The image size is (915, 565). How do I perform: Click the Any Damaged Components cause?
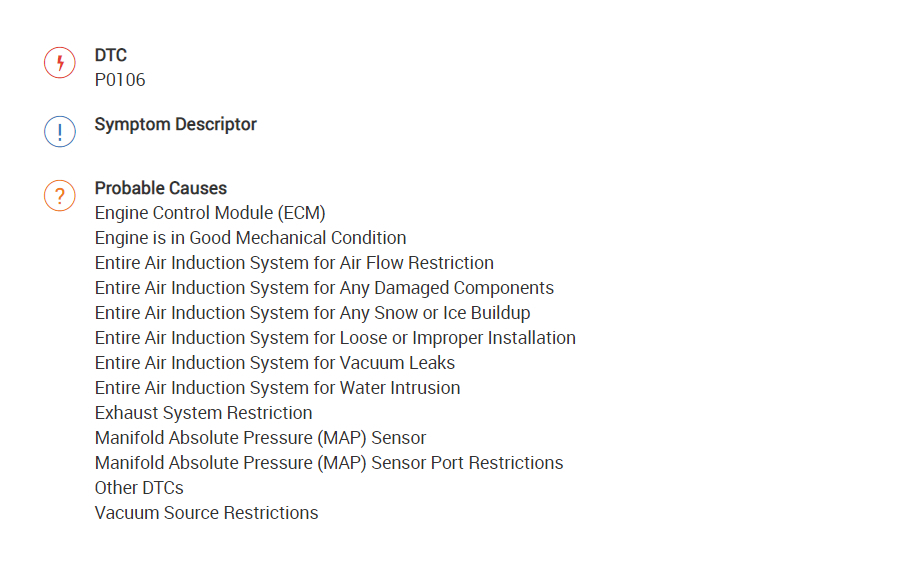(x=324, y=288)
